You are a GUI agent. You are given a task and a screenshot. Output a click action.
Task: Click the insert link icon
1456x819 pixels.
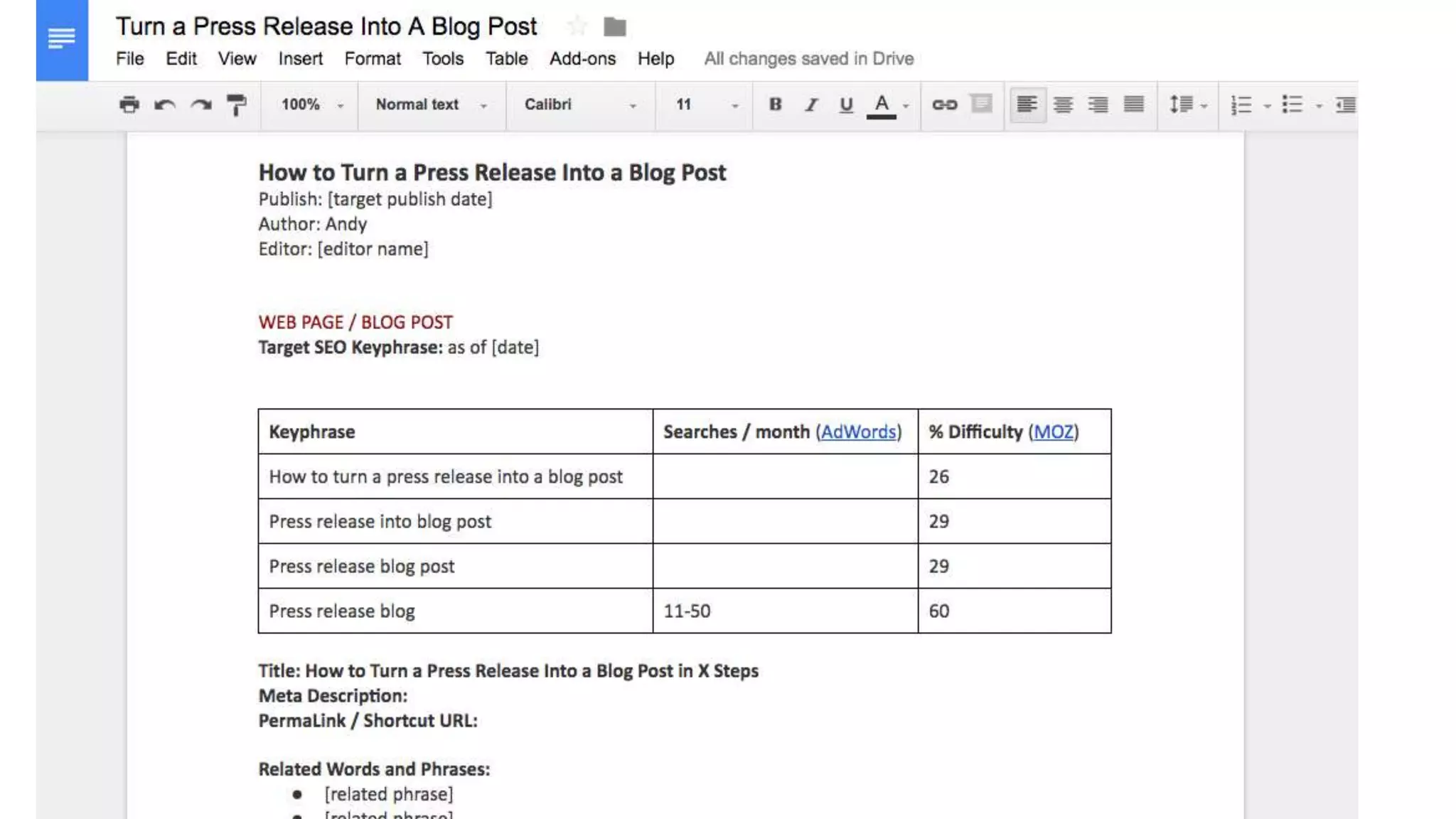point(944,105)
